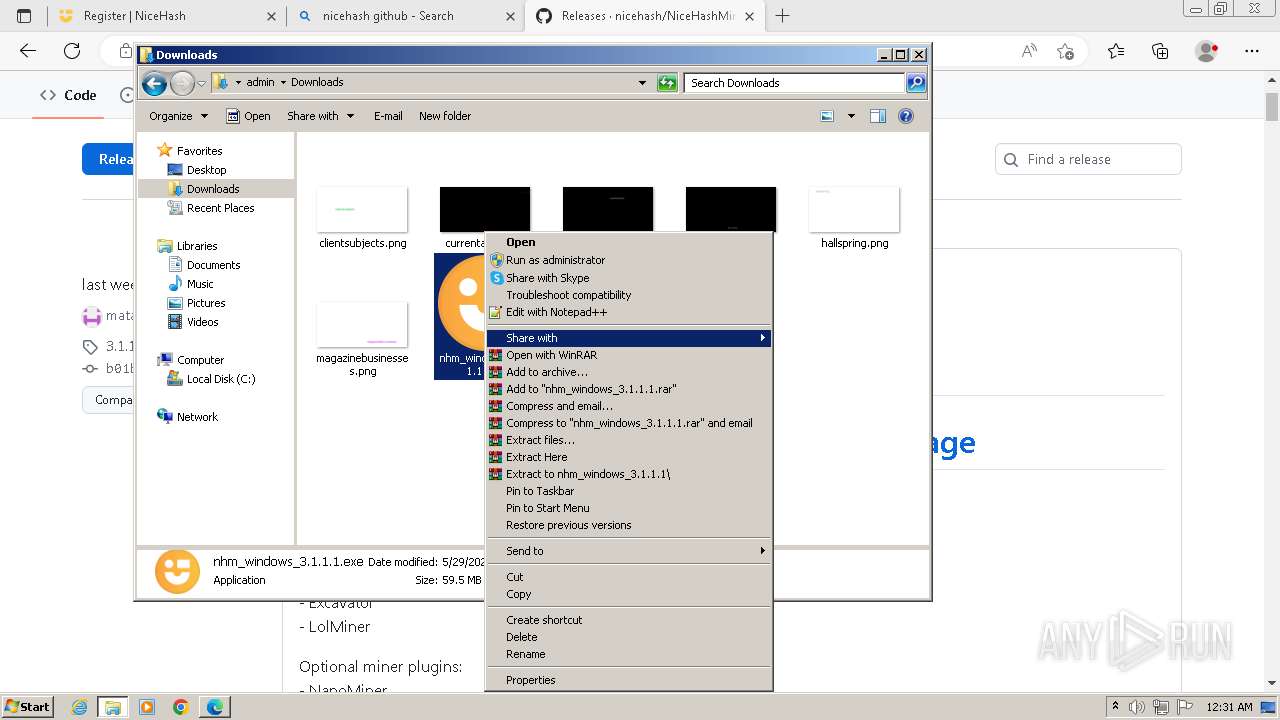Select magazinebusinesses.png file

point(362,340)
